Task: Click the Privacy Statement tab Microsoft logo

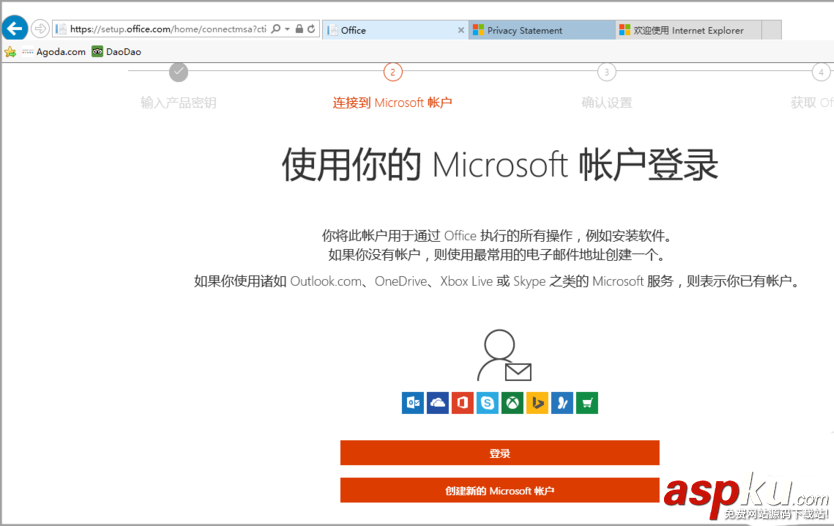Action: 478,30
